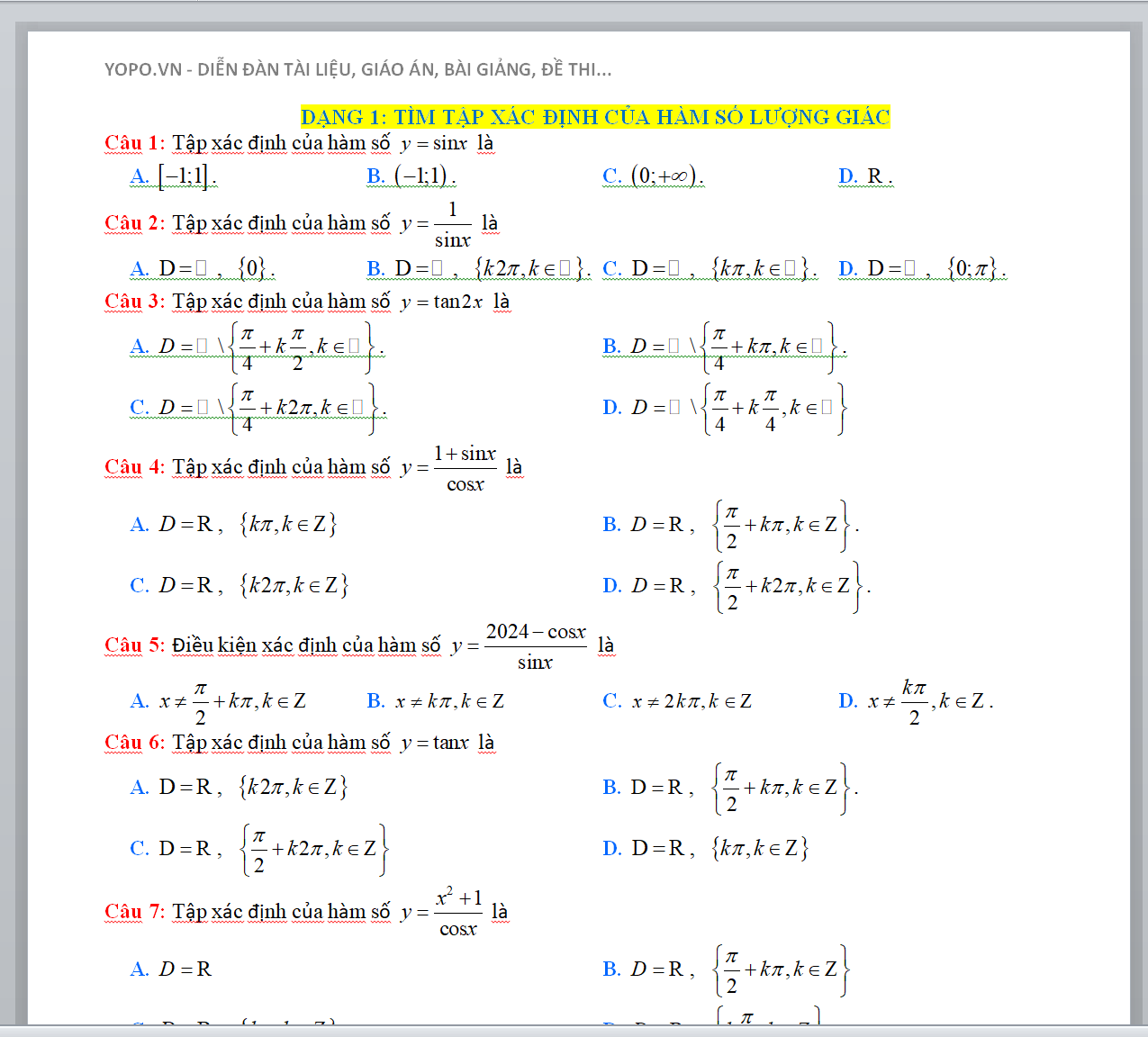Screen dimensions: 1148x1037
Task: Click the yellow highlighted DẠNG 1 heading
Action: click(594, 117)
